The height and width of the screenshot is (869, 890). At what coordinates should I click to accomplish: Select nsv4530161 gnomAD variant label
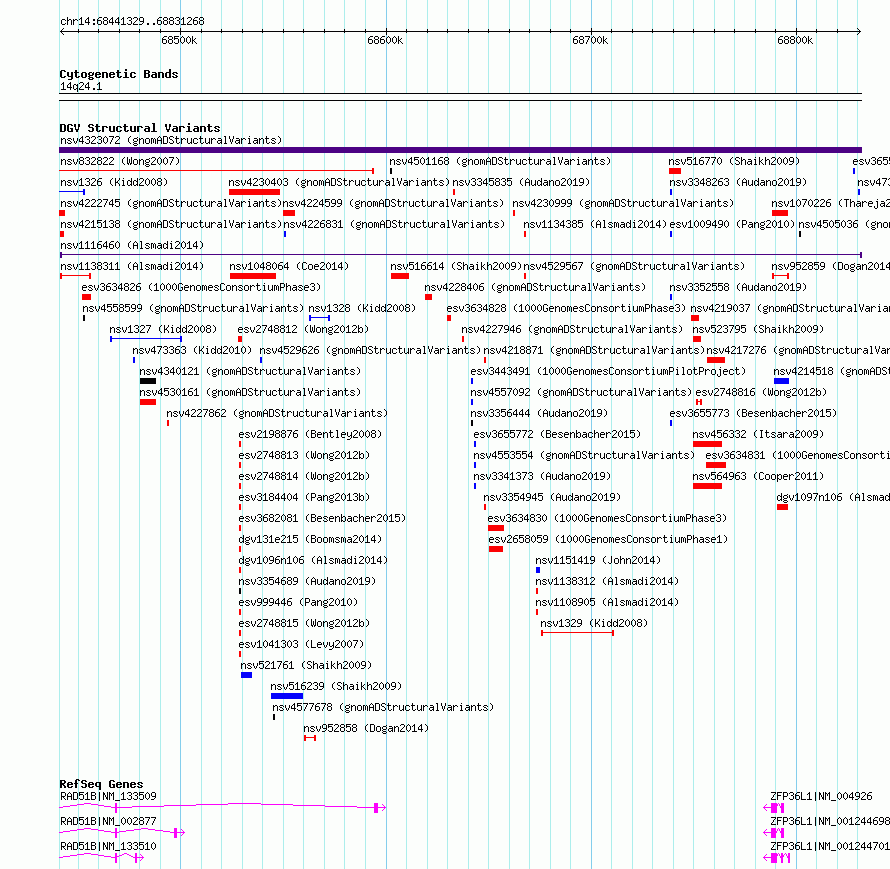coord(250,392)
